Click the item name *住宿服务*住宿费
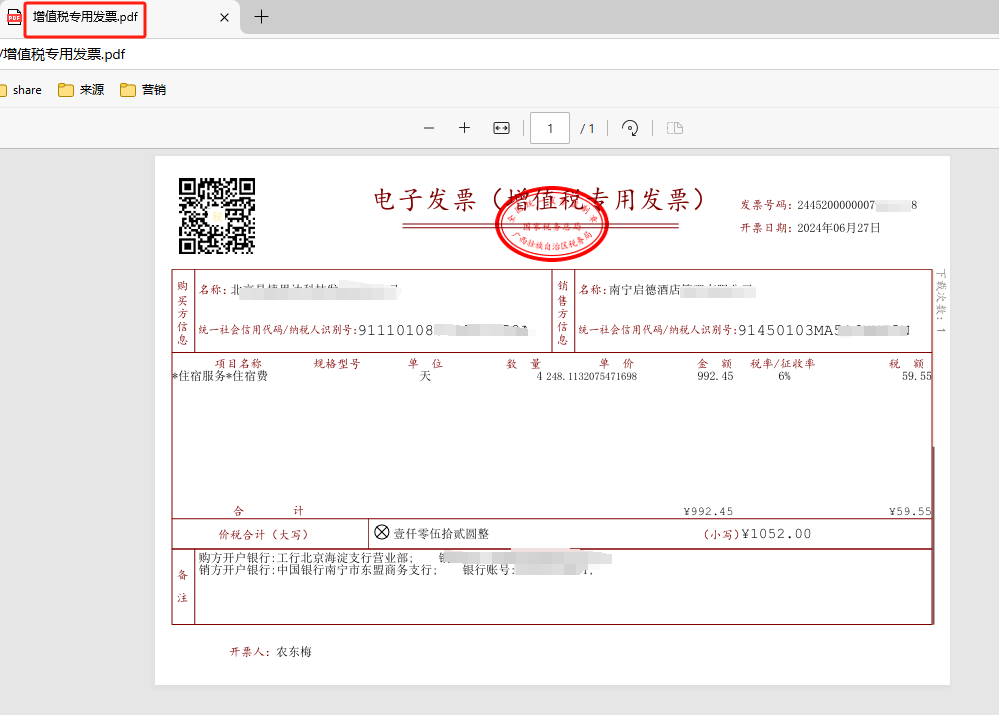999x715 pixels. 220,376
